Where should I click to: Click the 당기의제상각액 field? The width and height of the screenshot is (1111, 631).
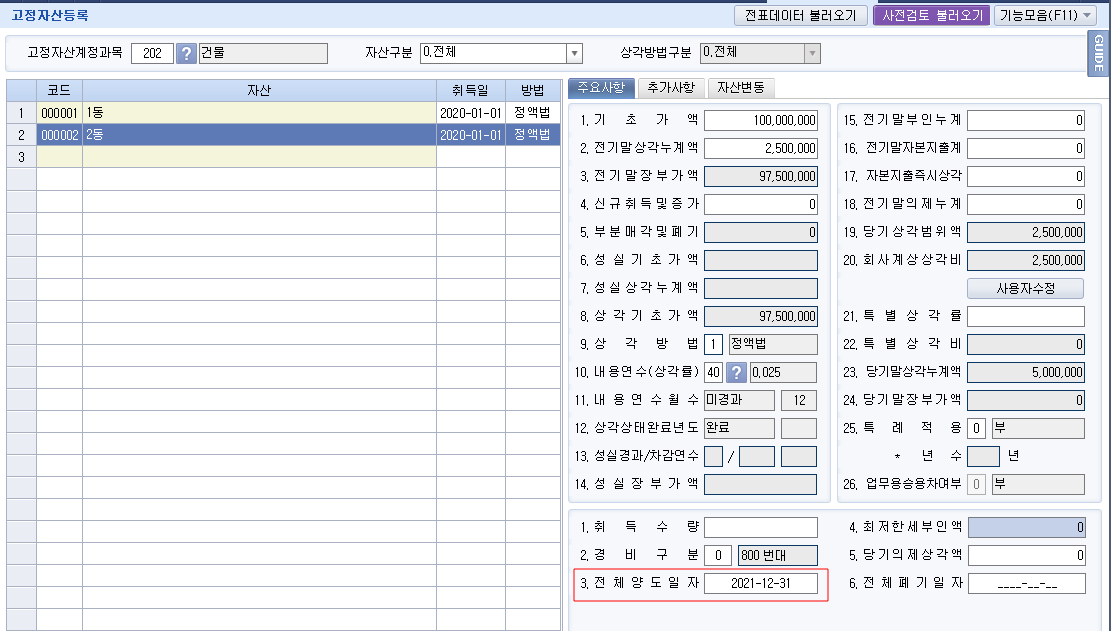click(x=1026, y=555)
